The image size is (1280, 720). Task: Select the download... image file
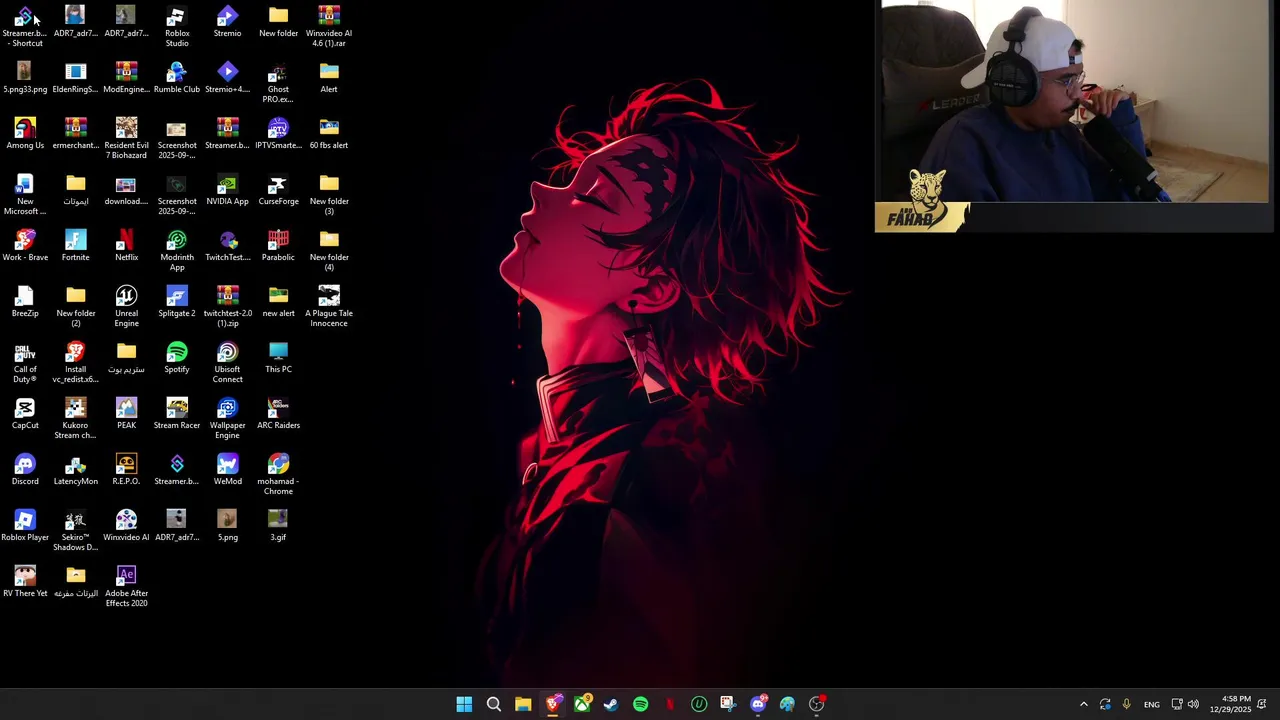click(126, 190)
